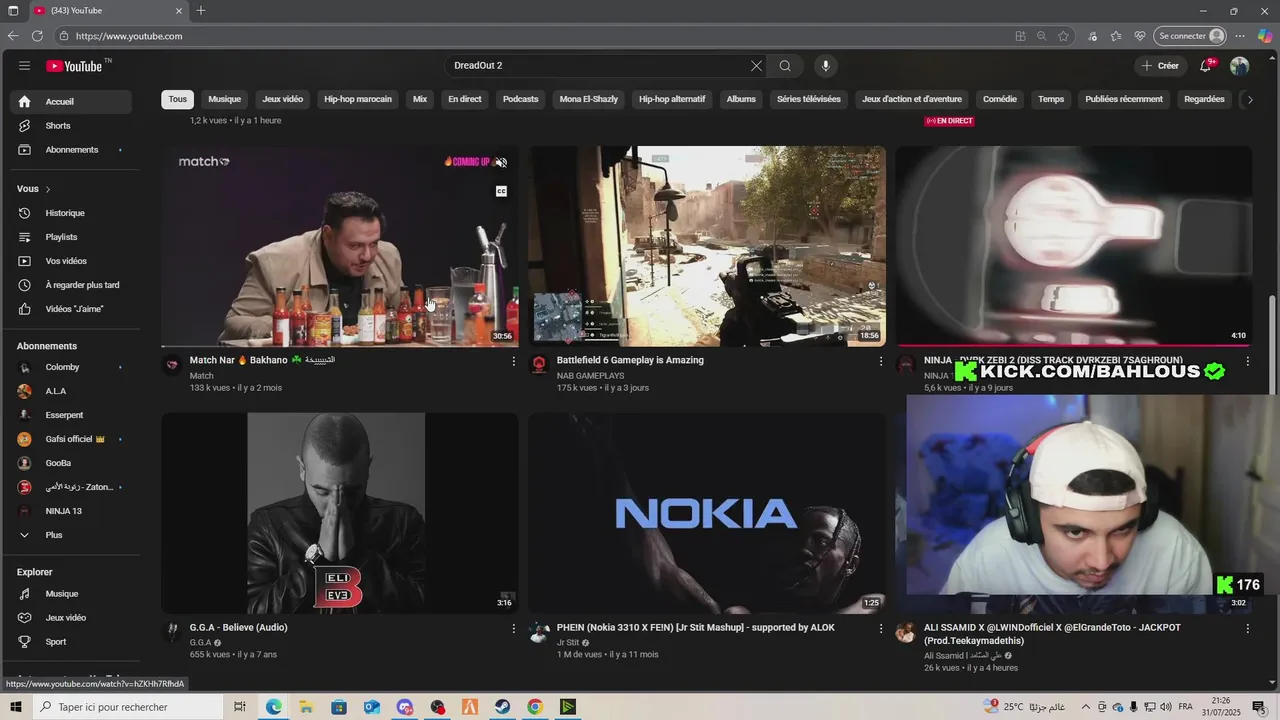Open NINJA 13 channel subscription

[x=70, y=511]
